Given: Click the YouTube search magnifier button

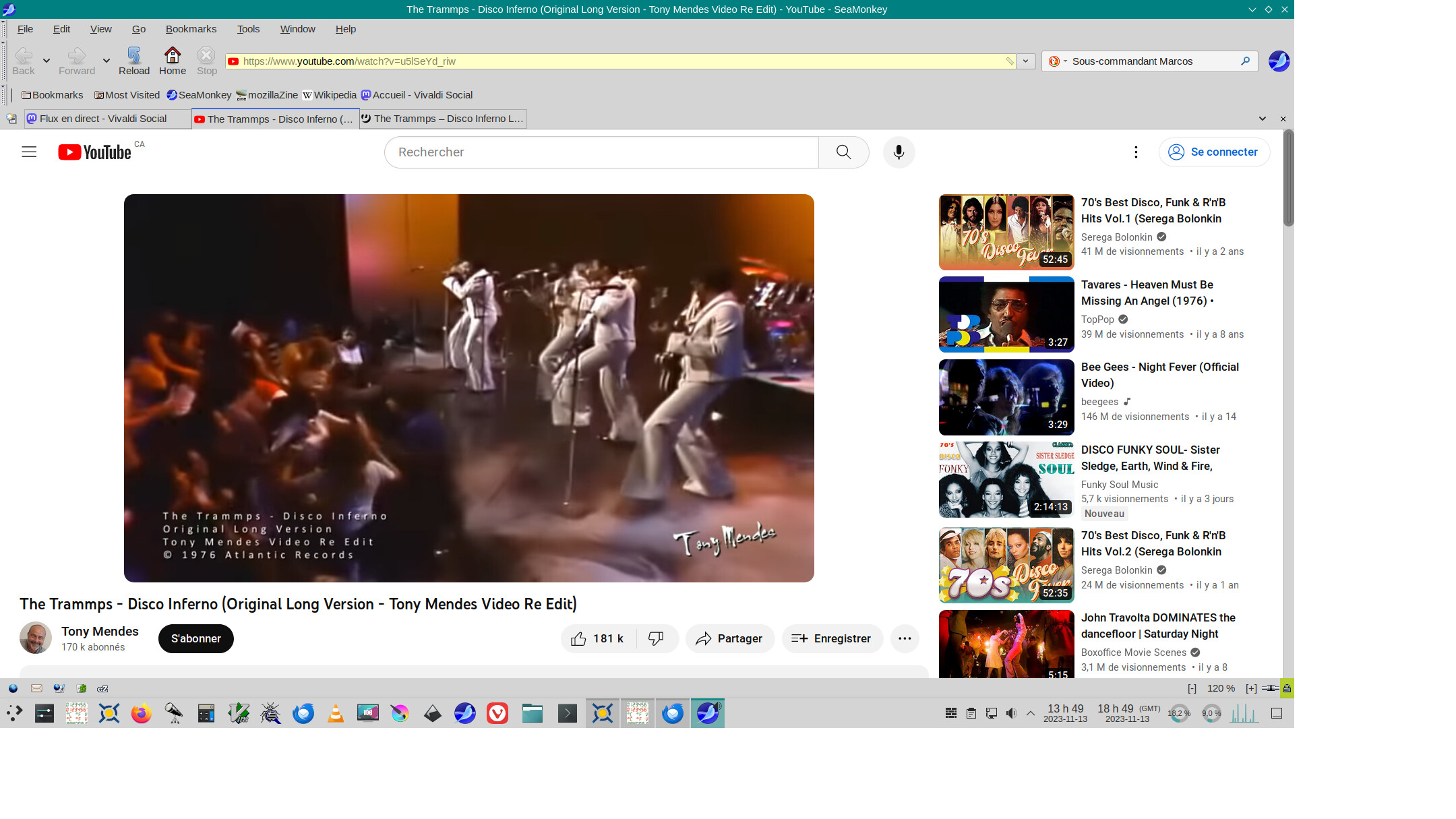Looking at the screenshot, I should click(843, 152).
